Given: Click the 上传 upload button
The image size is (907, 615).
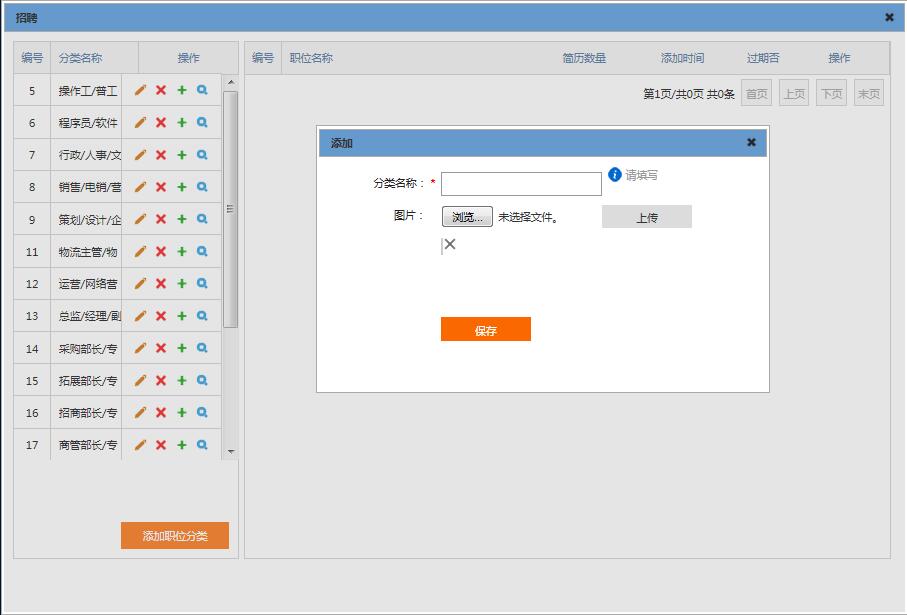Looking at the screenshot, I should tap(646, 217).
